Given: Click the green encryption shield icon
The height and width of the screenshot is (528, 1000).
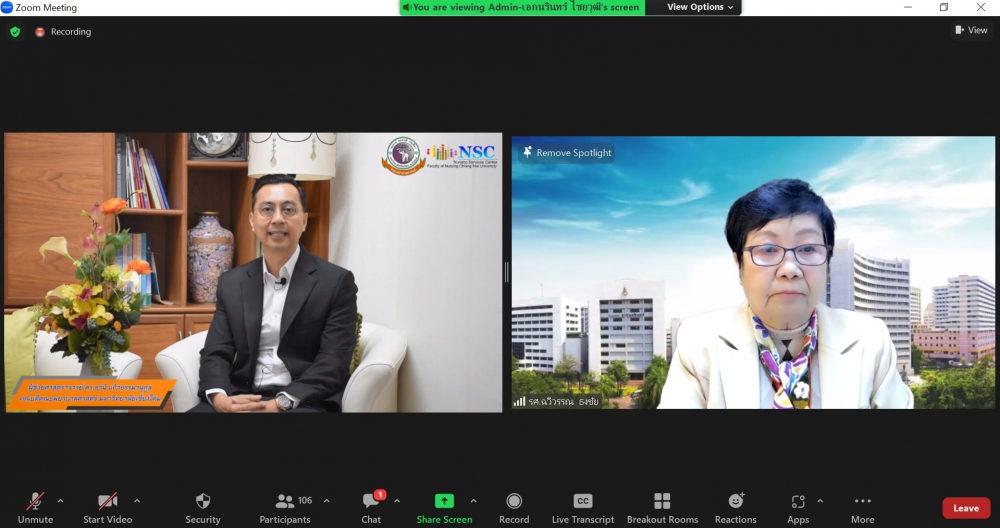Looking at the screenshot, I should click(15, 32).
